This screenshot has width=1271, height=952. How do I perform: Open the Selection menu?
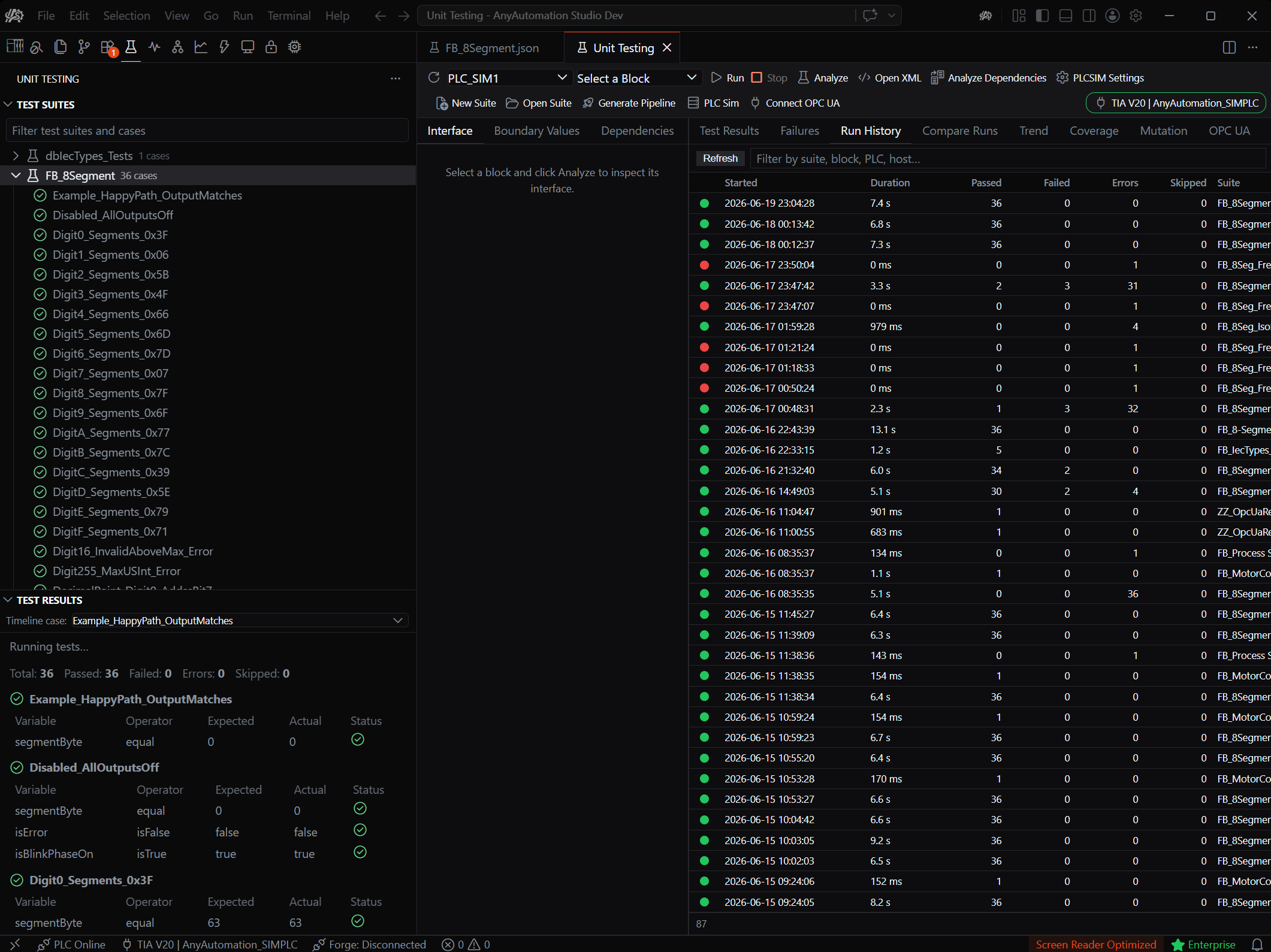click(126, 16)
